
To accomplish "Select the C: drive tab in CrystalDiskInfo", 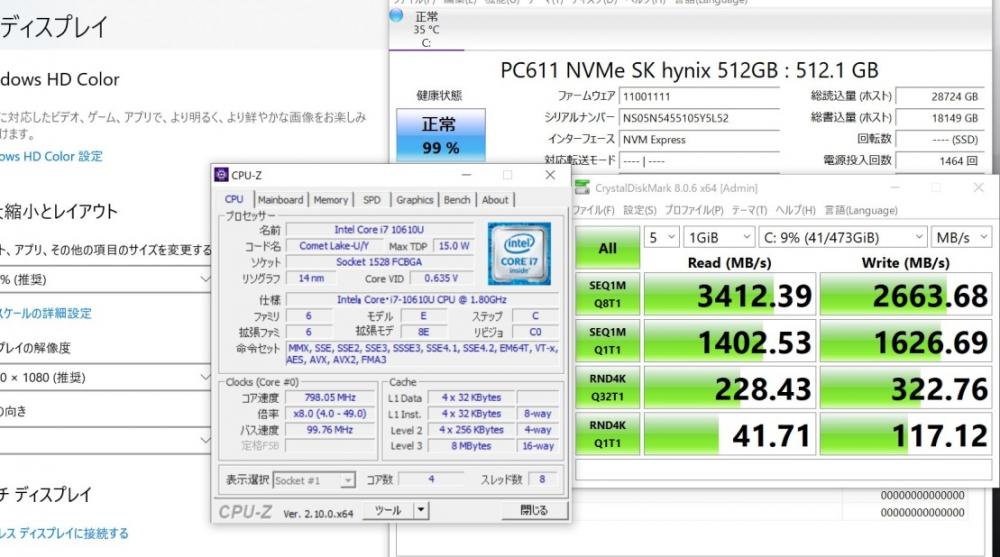I will click(426, 29).
